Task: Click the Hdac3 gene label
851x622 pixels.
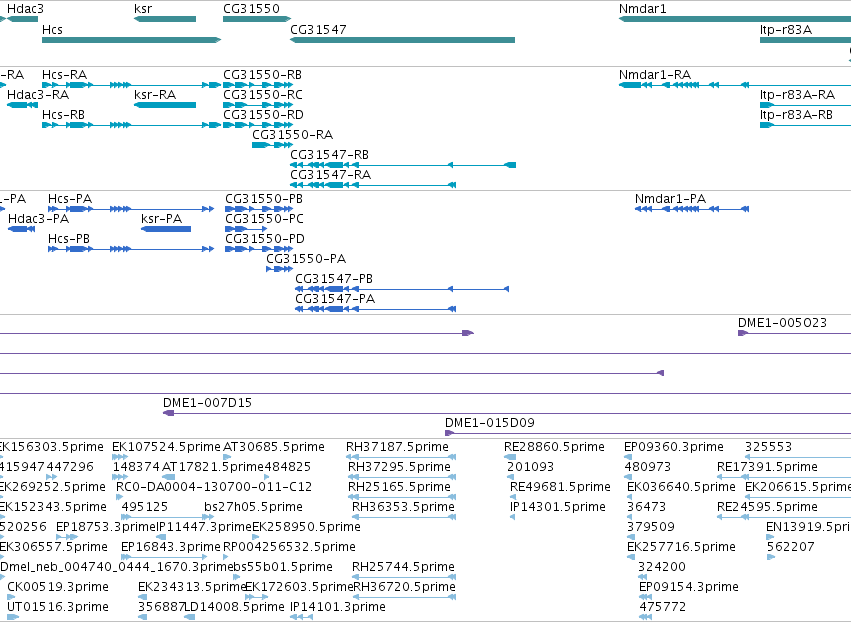Action: click(25, 9)
